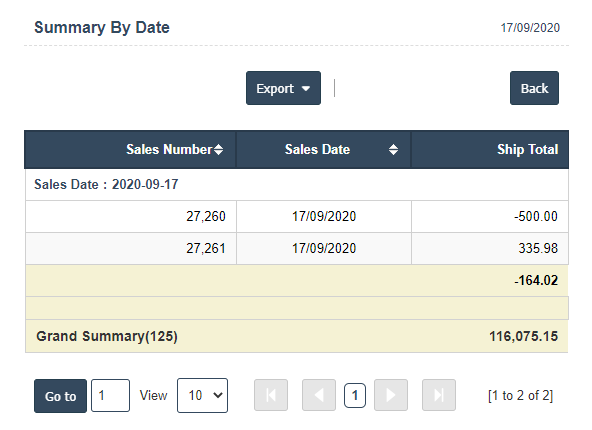Go to first page icon
The image size is (592, 430).
pos(271,395)
